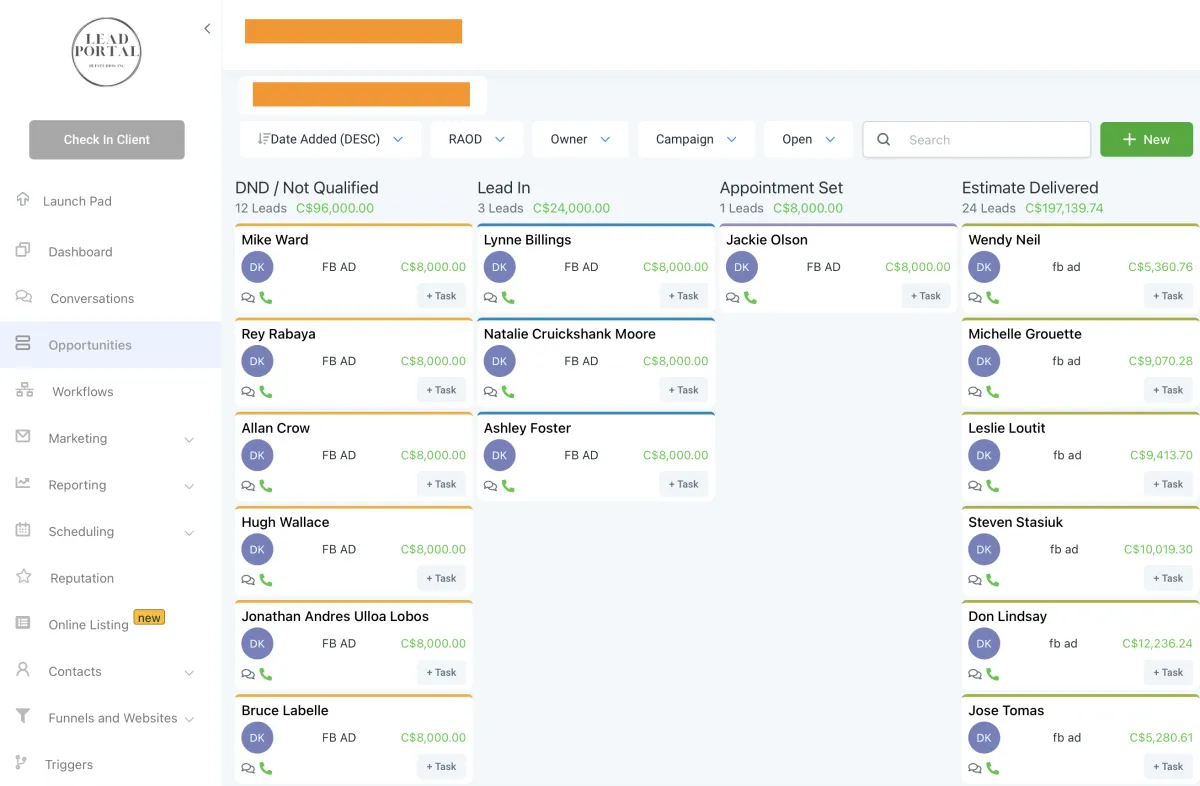1200x786 pixels.
Task: Click the Workflows hierarchy icon
Action: (24, 390)
